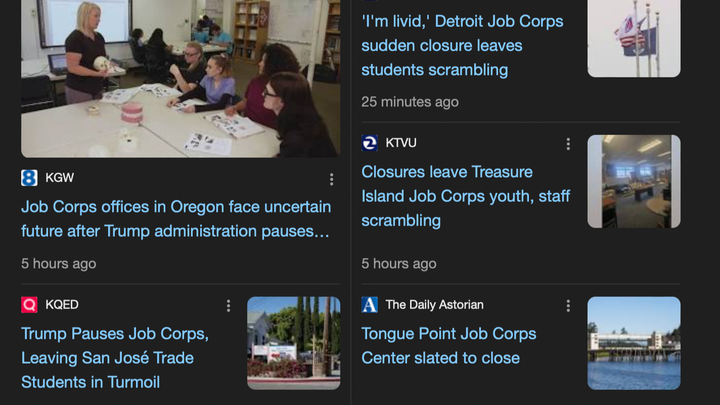The width and height of the screenshot is (720, 405).
Task: Click the KGW source logo icon
Action: pyautogui.click(x=29, y=178)
